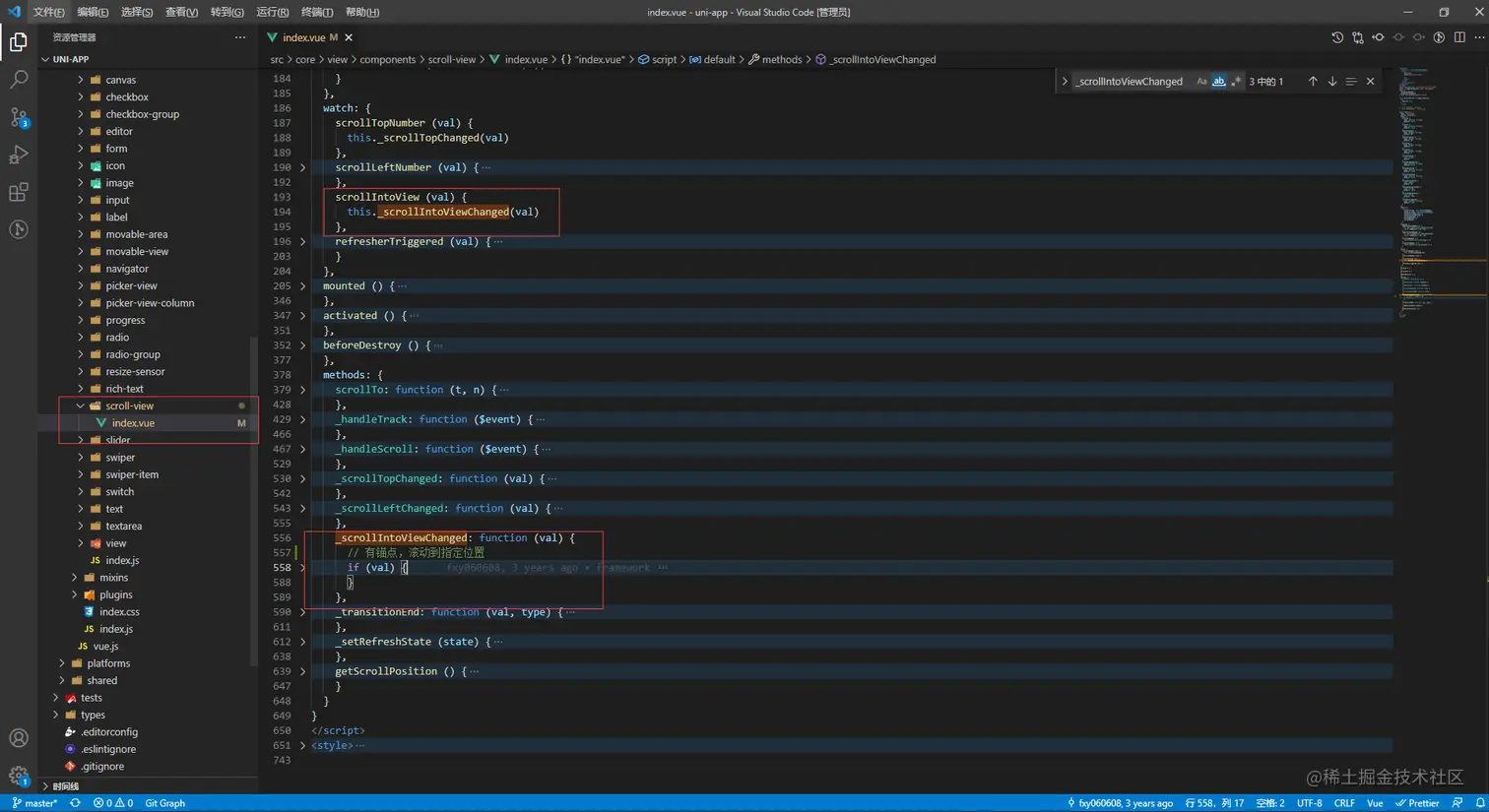This screenshot has height=812, width=1489.
Task: Split the editor to the right
Action: tap(1459, 37)
